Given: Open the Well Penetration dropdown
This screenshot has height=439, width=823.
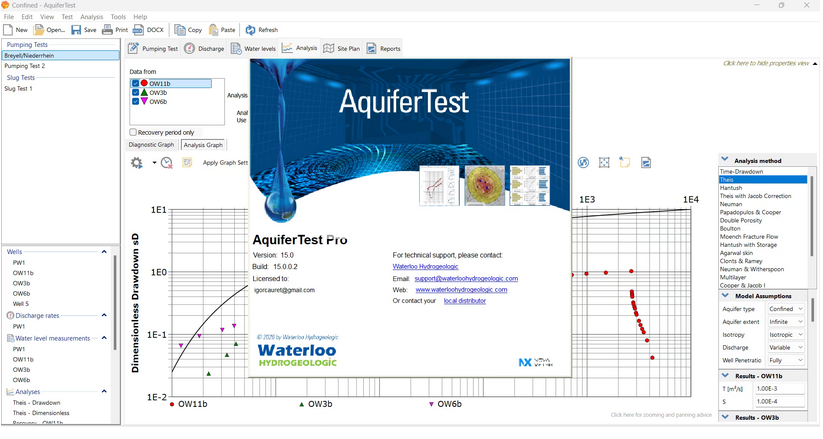Looking at the screenshot, I should pyautogui.click(x=786, y=360).
